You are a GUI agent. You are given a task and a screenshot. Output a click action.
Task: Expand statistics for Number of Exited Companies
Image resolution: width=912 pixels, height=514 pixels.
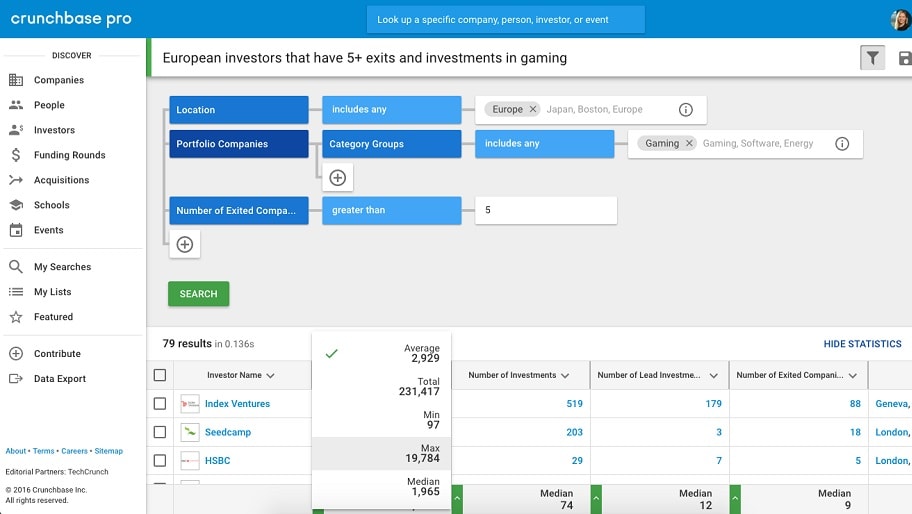[735, 499]
